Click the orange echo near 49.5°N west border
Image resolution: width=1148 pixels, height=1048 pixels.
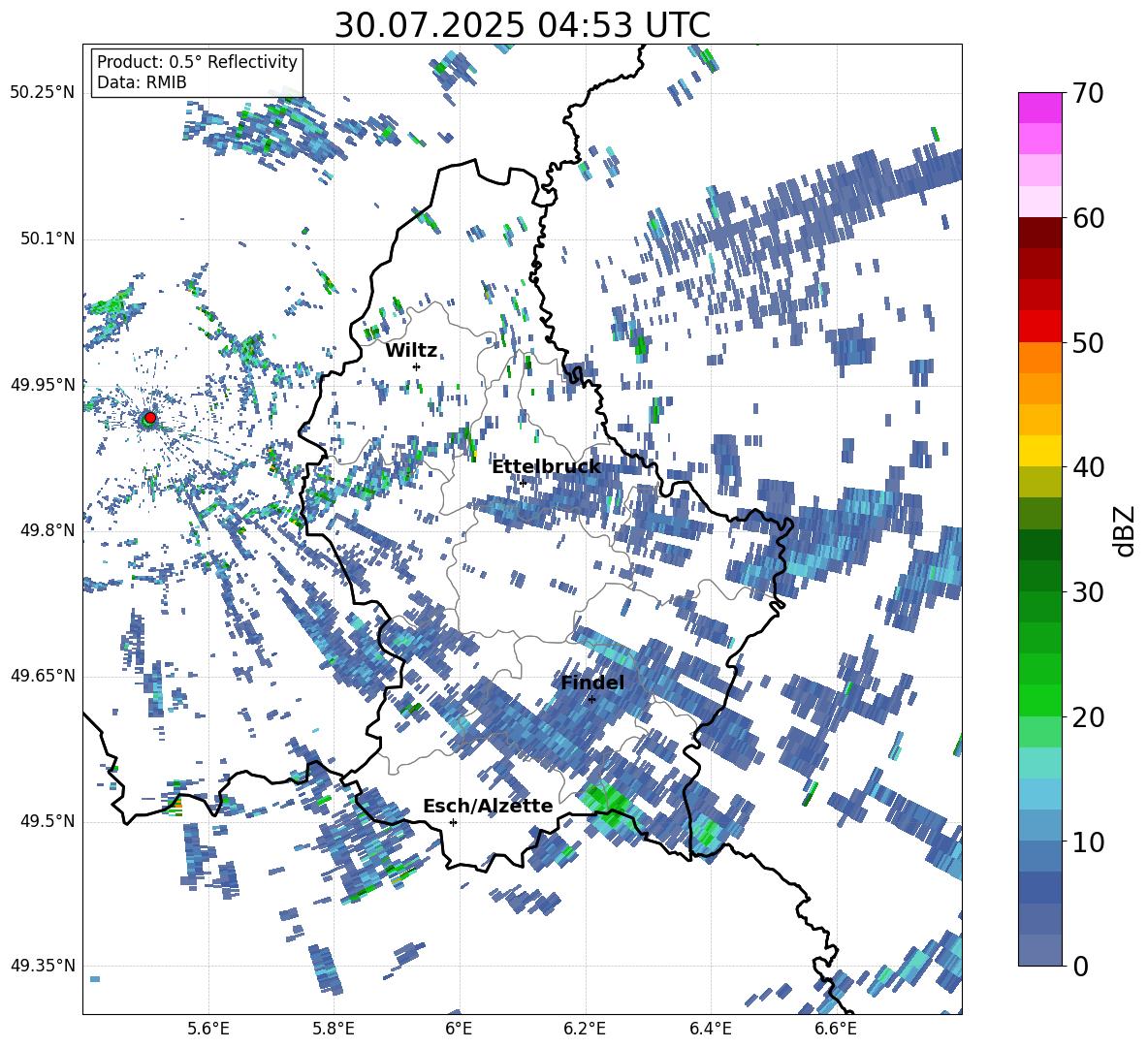(x=175, y=808)
